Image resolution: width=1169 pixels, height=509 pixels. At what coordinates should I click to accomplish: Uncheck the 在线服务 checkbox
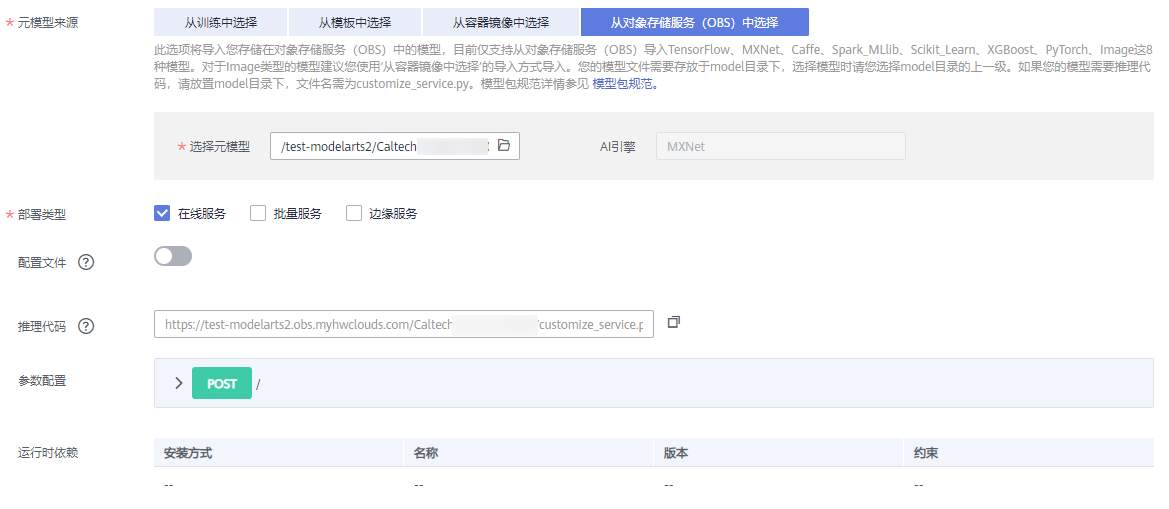(x=162, y=213)
